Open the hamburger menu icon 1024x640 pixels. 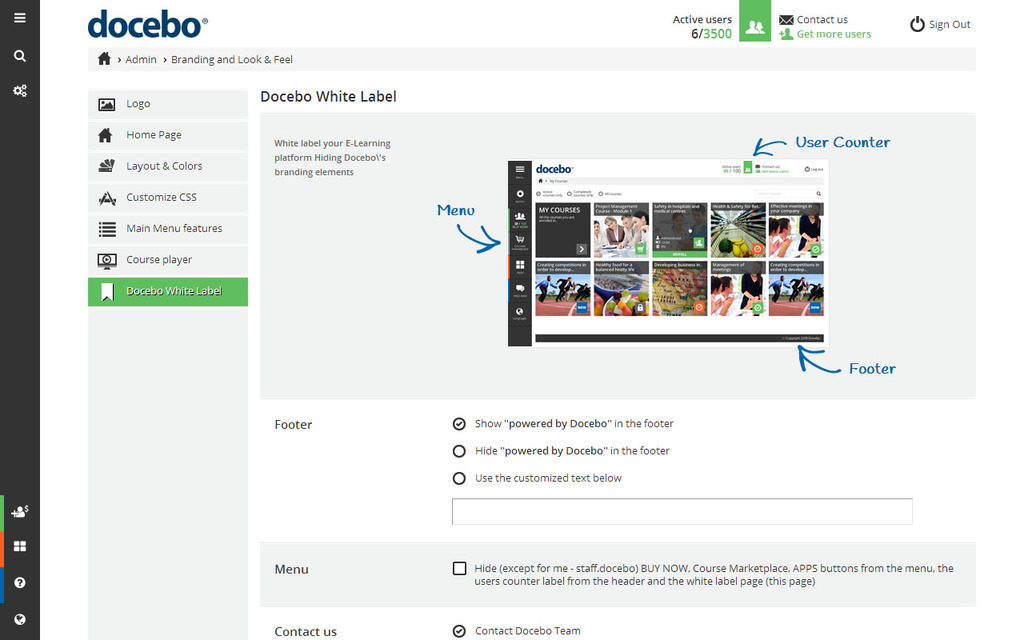(20, 18)
